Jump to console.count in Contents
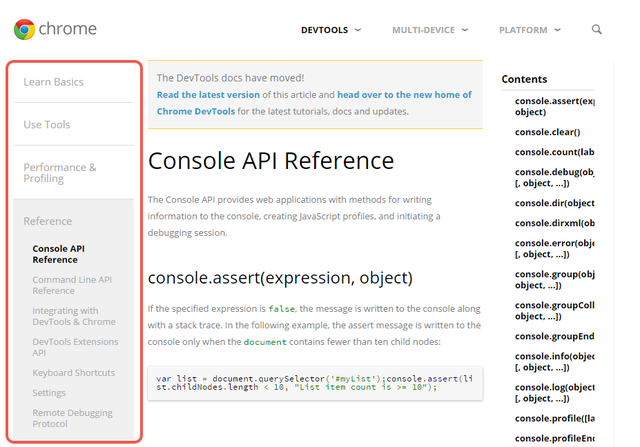640x447 pixels. 554,152
